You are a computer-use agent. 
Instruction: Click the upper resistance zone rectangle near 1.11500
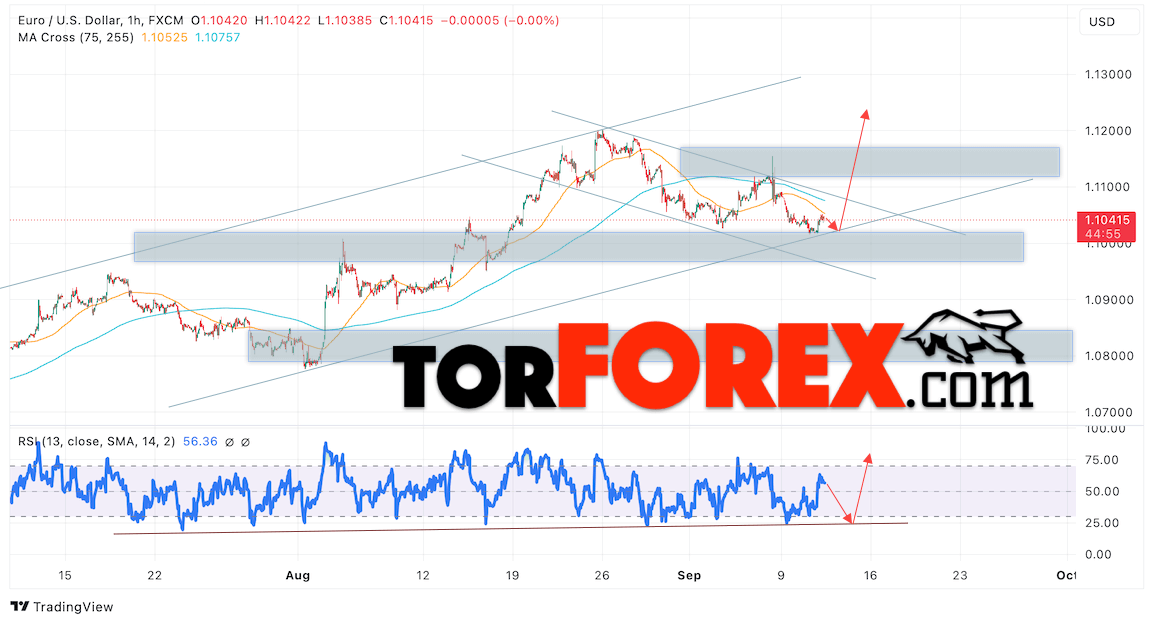[x=870, y=162]
